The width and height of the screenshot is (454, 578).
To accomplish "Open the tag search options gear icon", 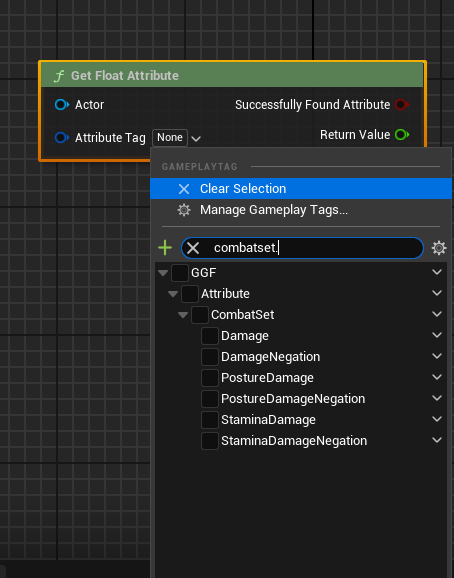I will click(439, 248).
